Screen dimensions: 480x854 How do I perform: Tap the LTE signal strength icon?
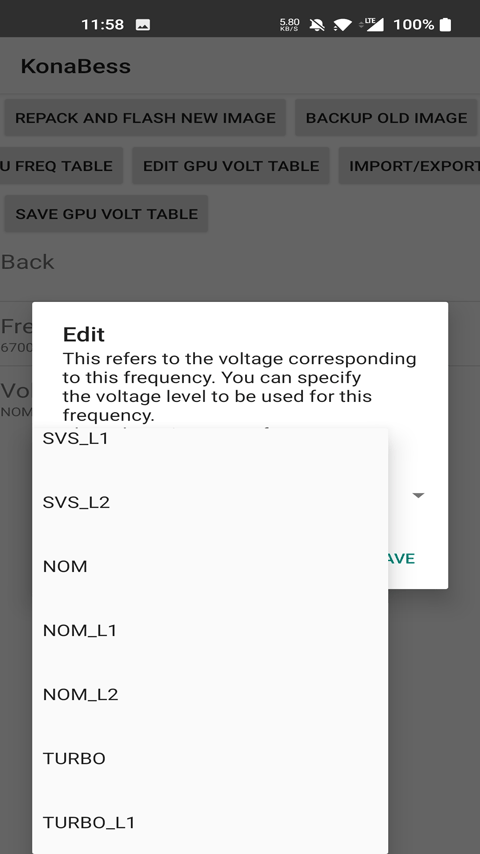[374, 24]
